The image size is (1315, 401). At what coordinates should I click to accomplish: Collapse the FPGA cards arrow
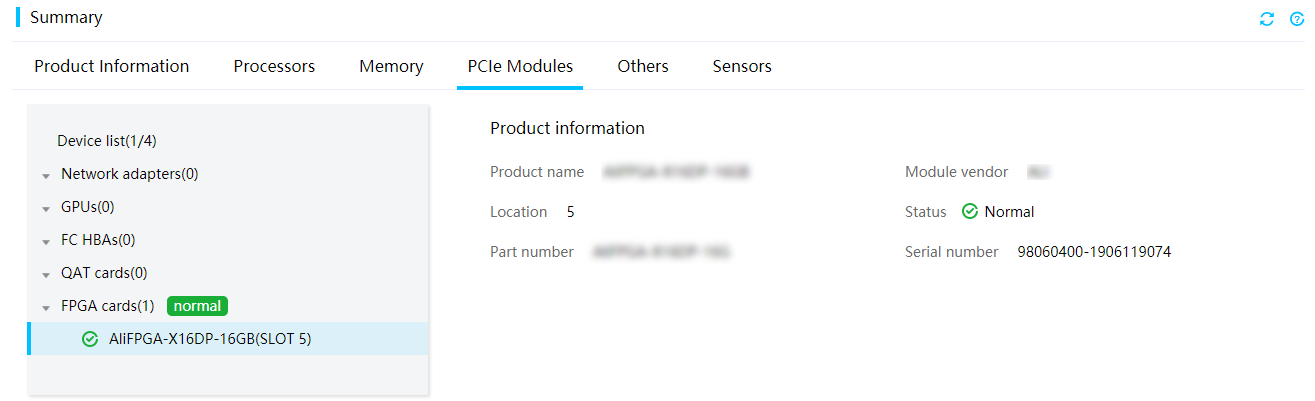[46, 308]
